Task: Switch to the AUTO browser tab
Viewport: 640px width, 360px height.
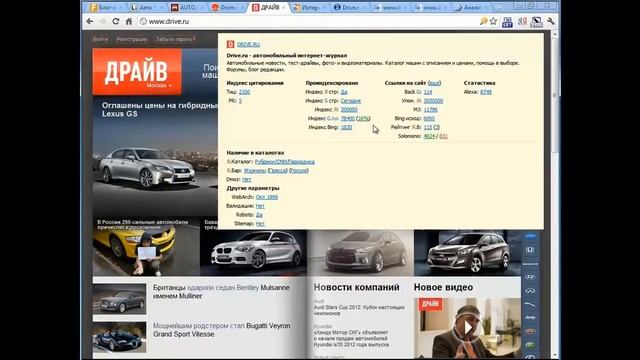Action: point(187,7)
